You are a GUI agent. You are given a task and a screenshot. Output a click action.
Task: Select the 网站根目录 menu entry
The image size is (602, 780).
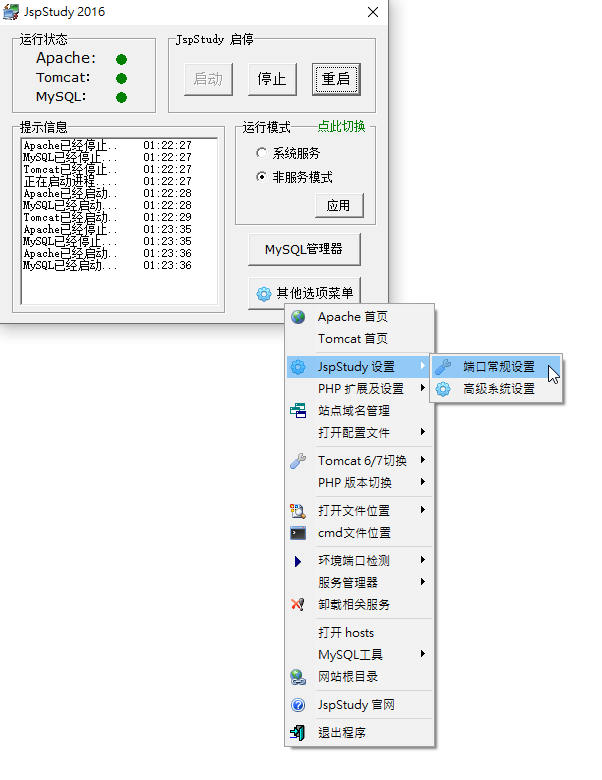(x=359, y=677)
